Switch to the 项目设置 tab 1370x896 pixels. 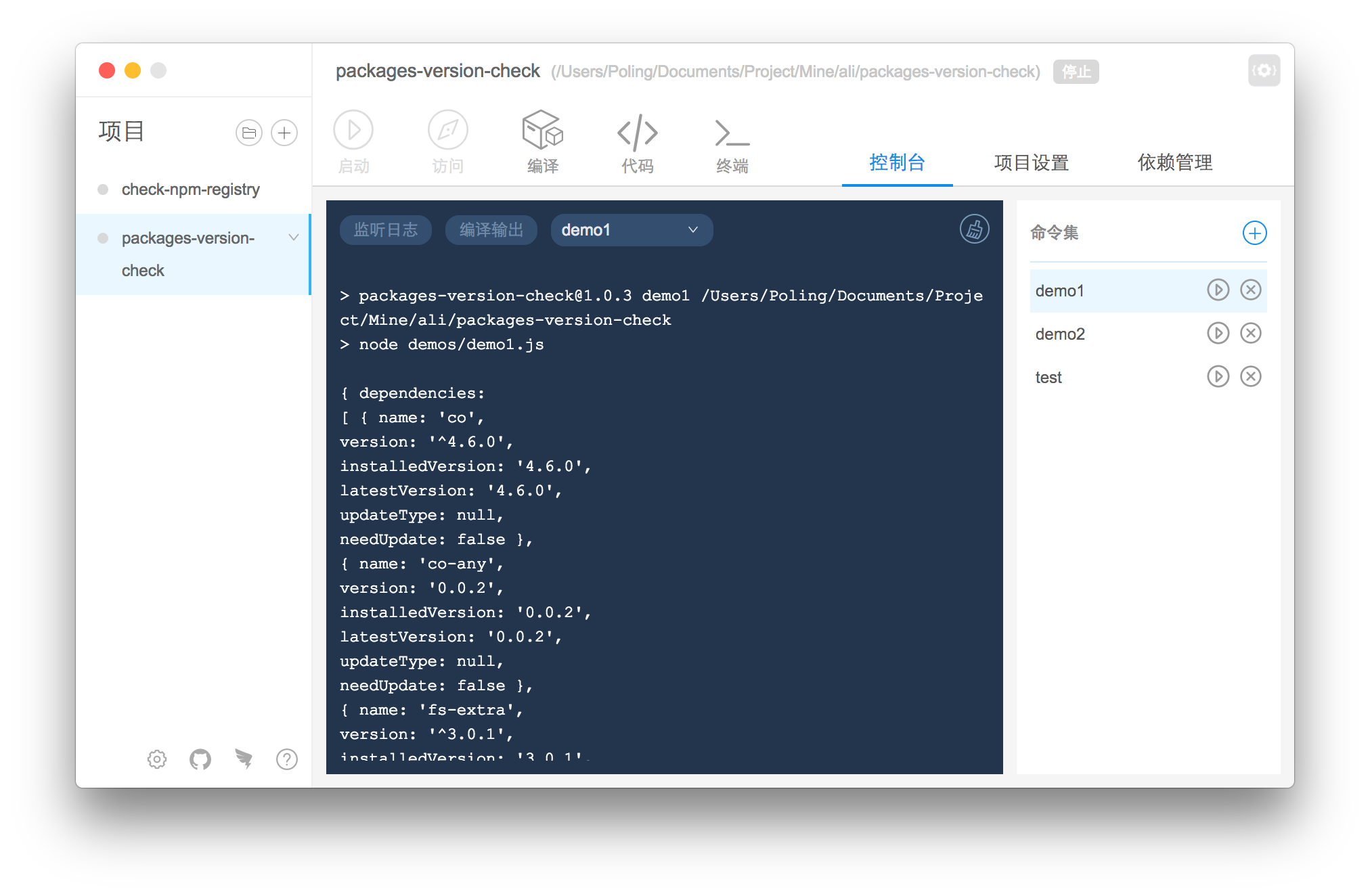click(x=1031, y=162)
